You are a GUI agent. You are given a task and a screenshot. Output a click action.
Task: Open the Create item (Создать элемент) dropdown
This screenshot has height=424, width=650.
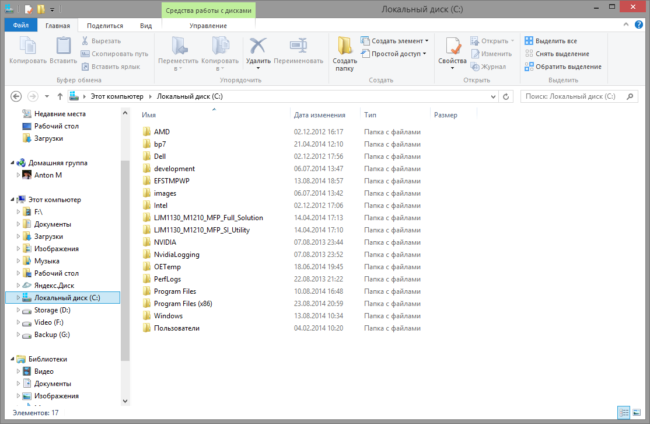[394, 41]
